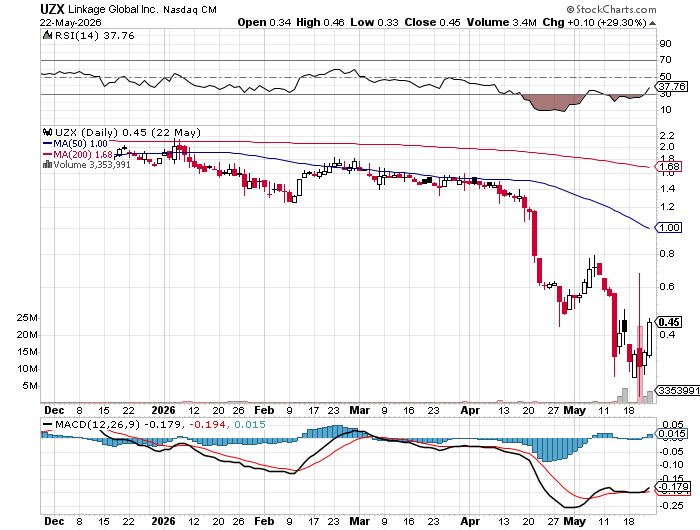Click the blue 0.015 MACD histogram legend value
This screenshot has width=700, height=530.
pos(250,424)
